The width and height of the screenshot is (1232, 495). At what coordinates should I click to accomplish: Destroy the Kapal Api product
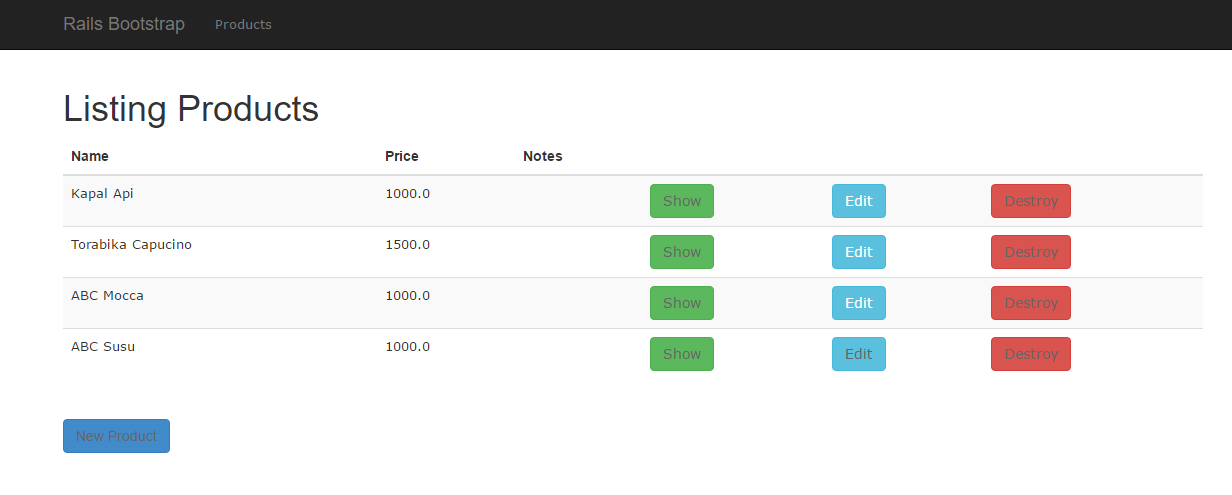point(1030,201)
